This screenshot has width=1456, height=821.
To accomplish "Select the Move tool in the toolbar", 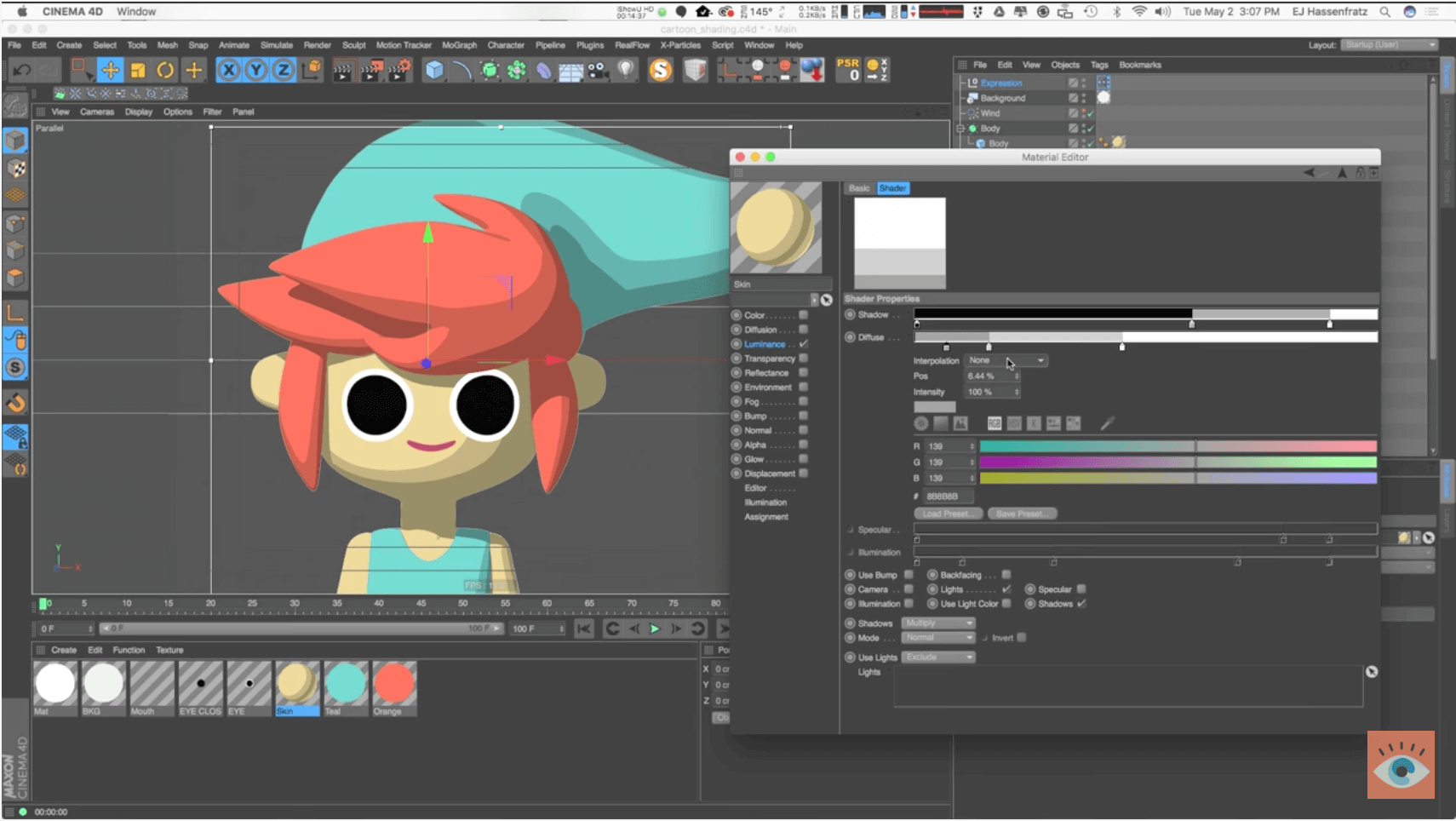I will pyautogui.click(x=110, y=70).
